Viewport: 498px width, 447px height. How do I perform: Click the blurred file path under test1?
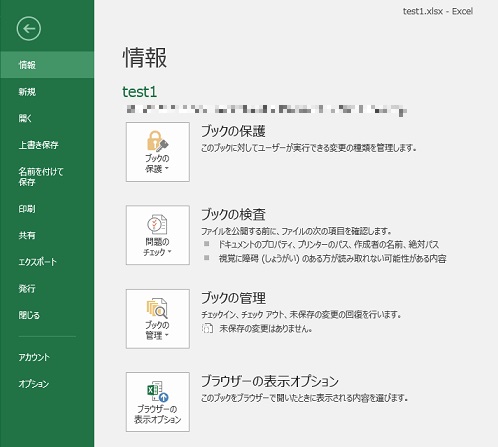point(267,110)
